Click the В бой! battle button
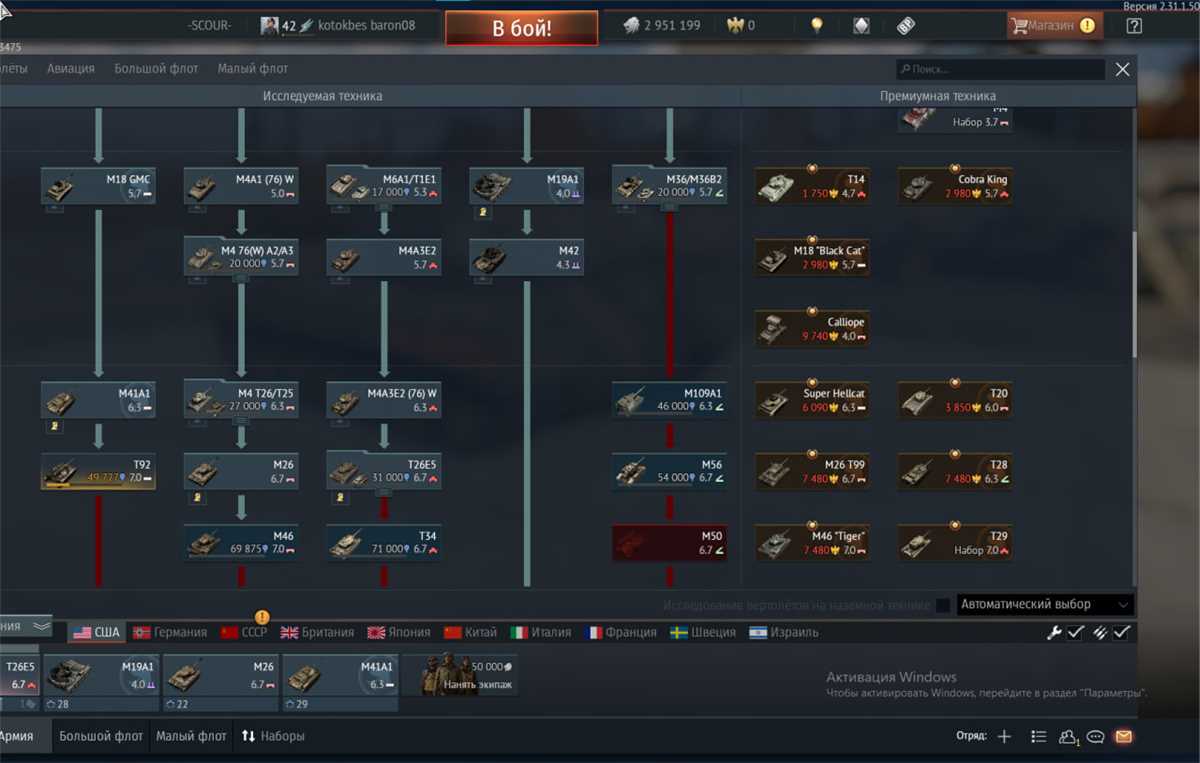Screen dimensions: 1200x763 click(x=522, y=28)
